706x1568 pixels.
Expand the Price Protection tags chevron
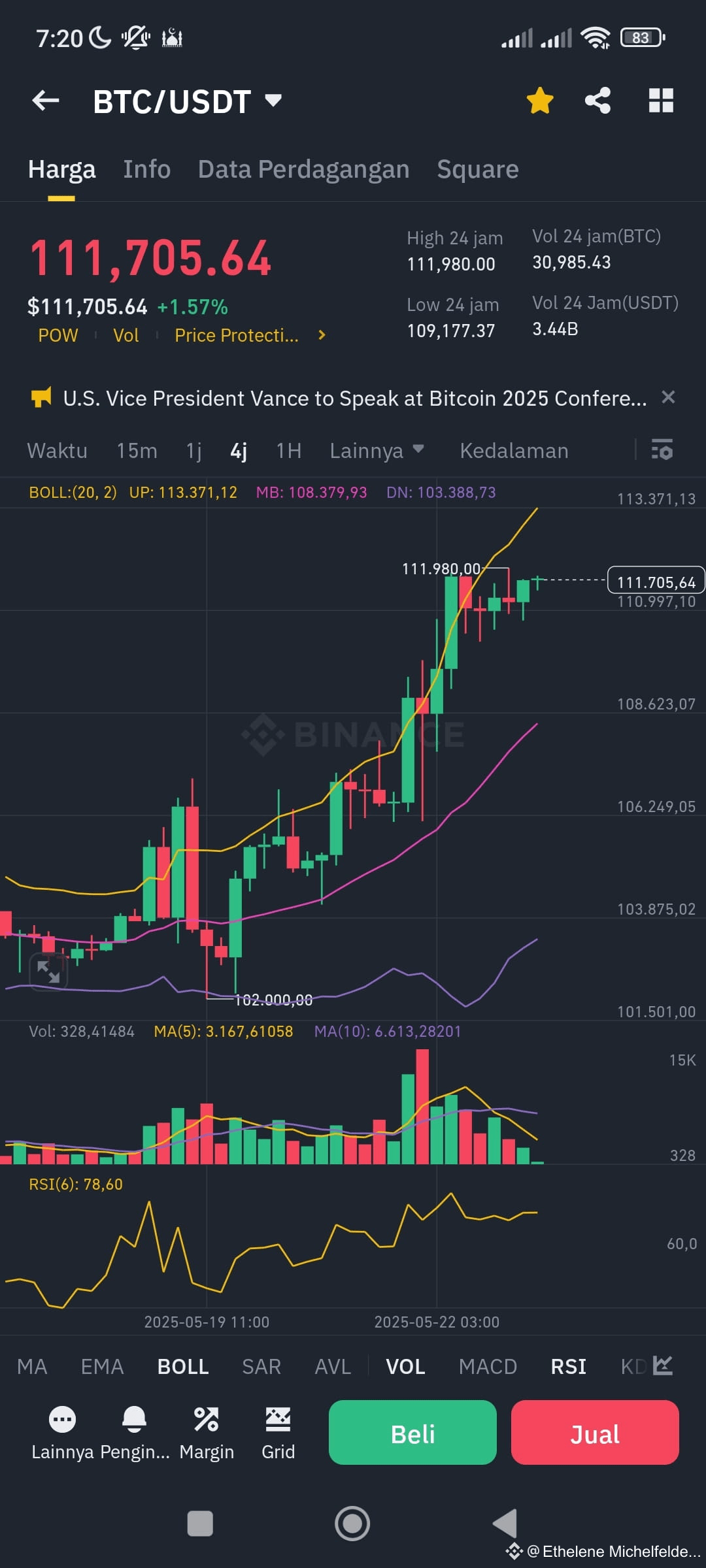tap(321, 335)
